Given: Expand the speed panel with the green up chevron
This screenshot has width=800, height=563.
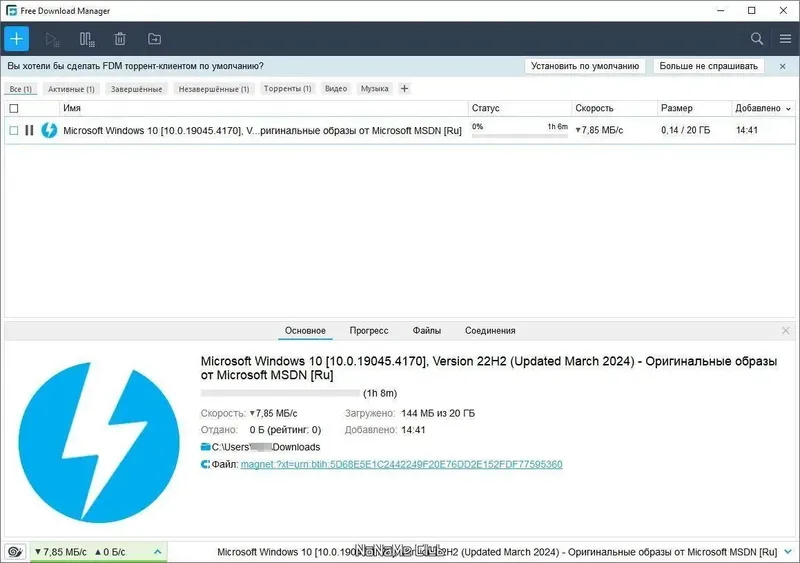Looking at the screenshot, I should click(x=158, y=552).
